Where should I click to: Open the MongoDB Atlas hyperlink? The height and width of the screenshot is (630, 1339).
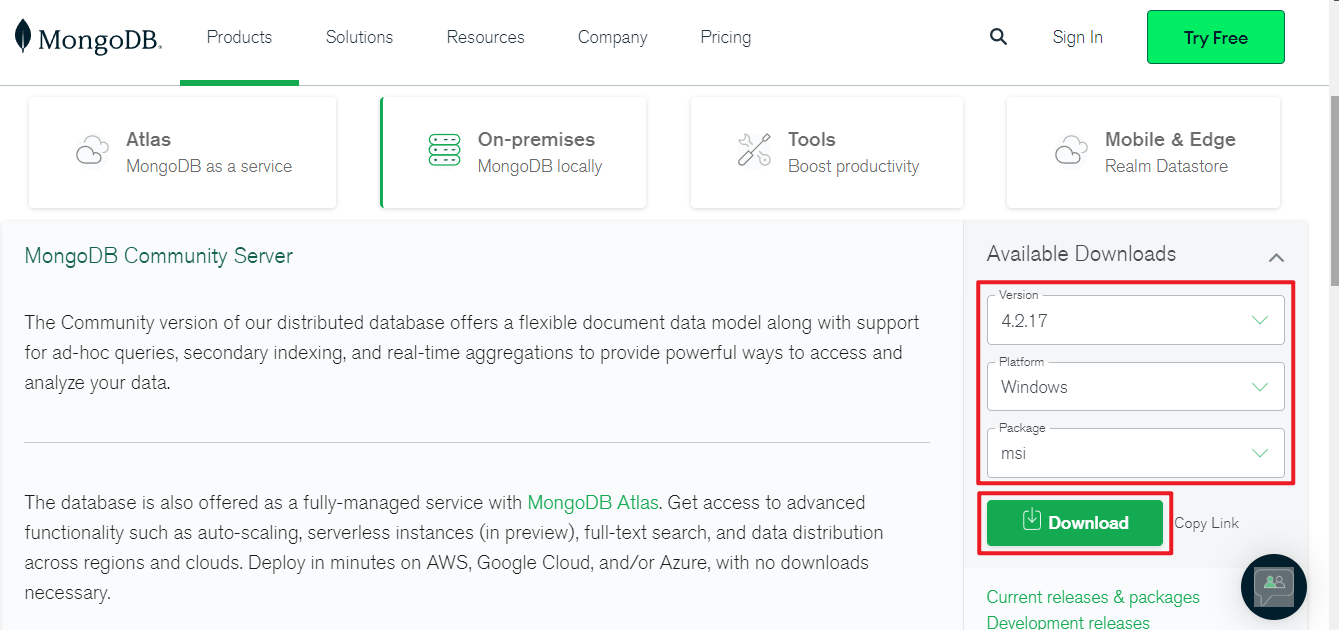593,502
